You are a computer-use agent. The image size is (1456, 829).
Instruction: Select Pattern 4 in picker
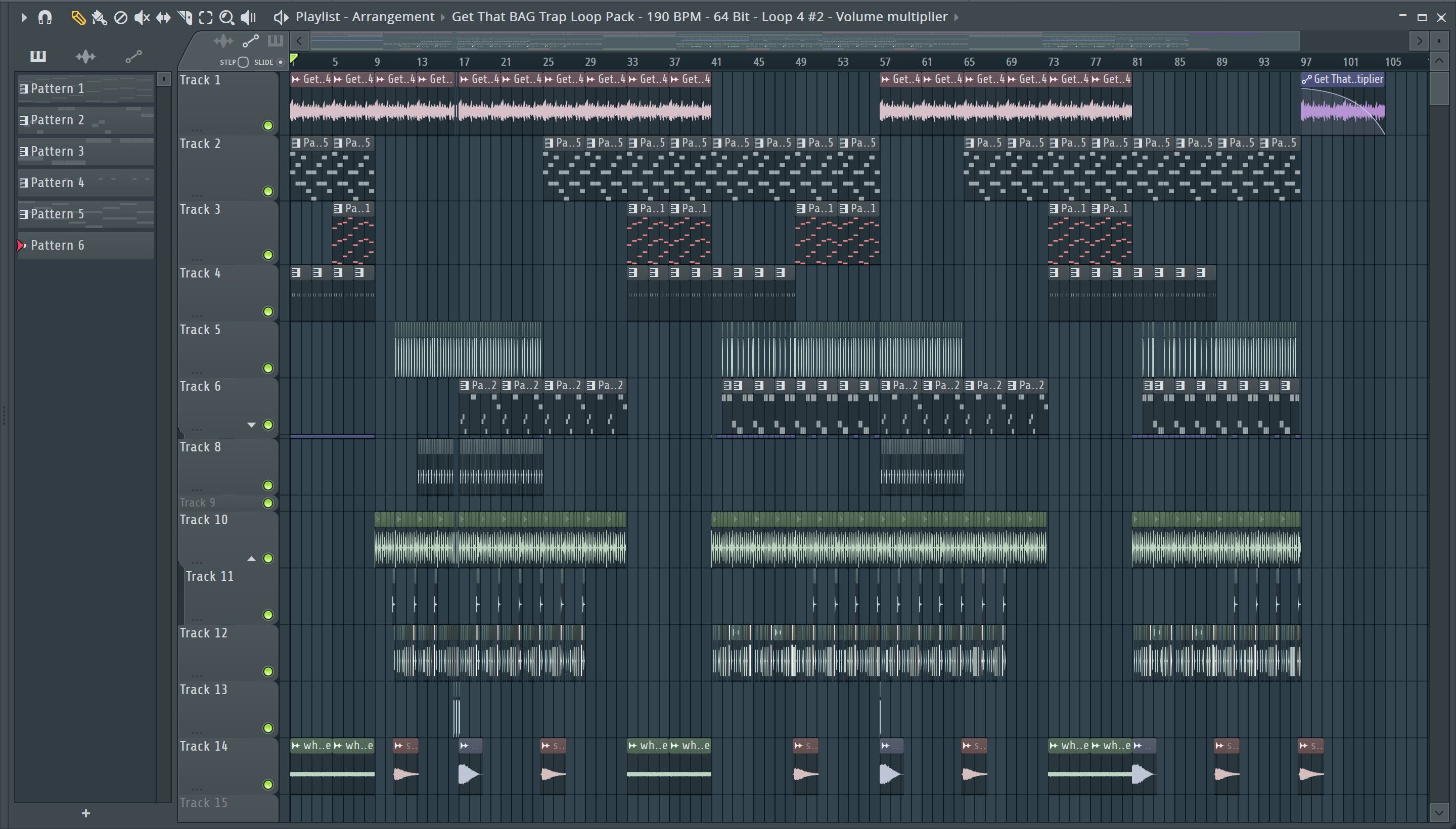(86, 183)
